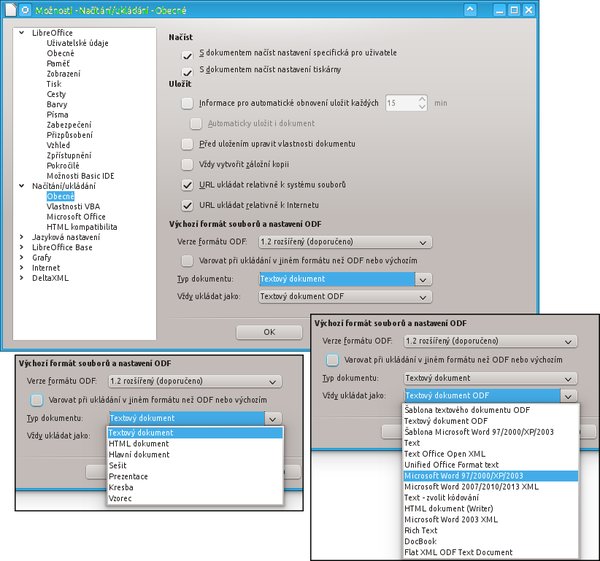Choose 'Kresba' from document type list
This screenshot has width=600, height=561.
click(x=195, y=488)
